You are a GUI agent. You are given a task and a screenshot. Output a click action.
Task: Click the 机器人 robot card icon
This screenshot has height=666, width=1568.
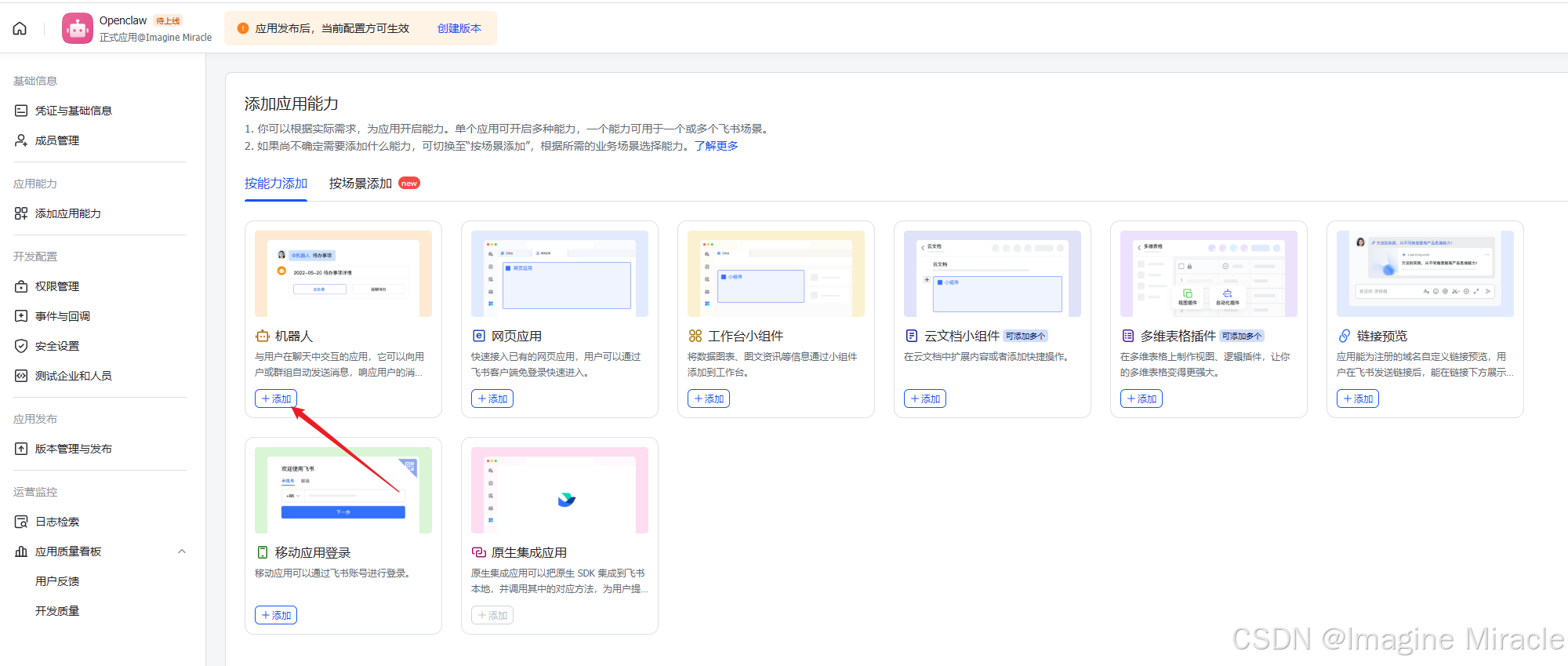click(x=262, y=336)
